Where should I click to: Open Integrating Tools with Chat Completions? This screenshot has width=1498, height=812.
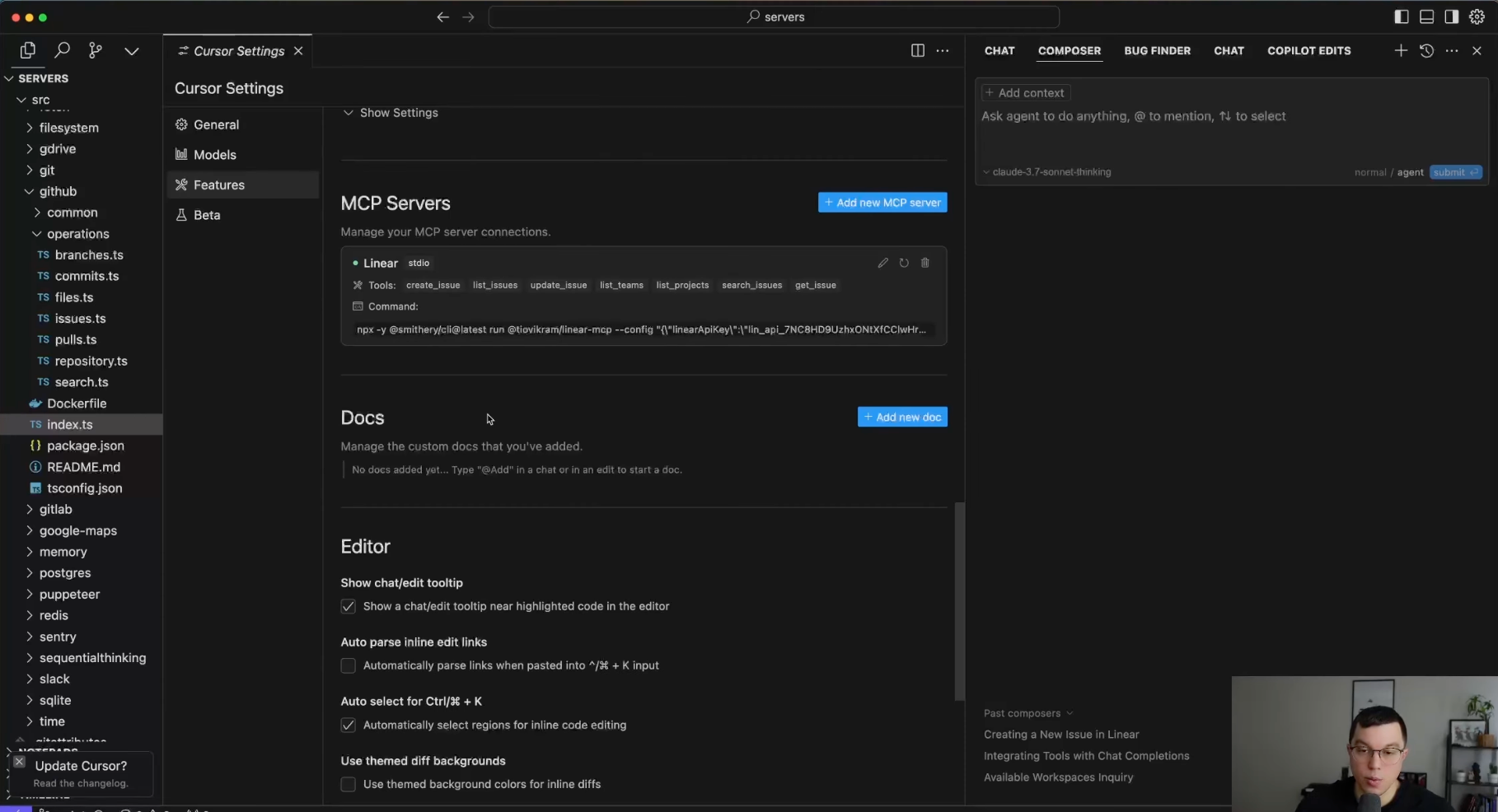click(x=1086, y=756)
